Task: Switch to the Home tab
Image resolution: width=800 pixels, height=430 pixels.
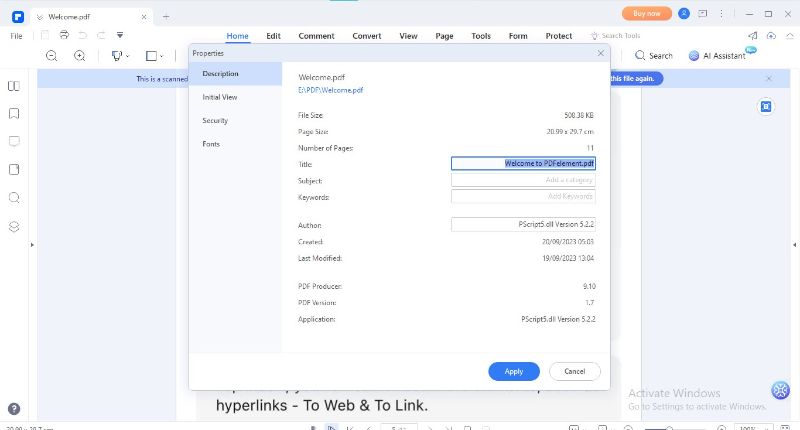Action: click(x=237, y=36)
